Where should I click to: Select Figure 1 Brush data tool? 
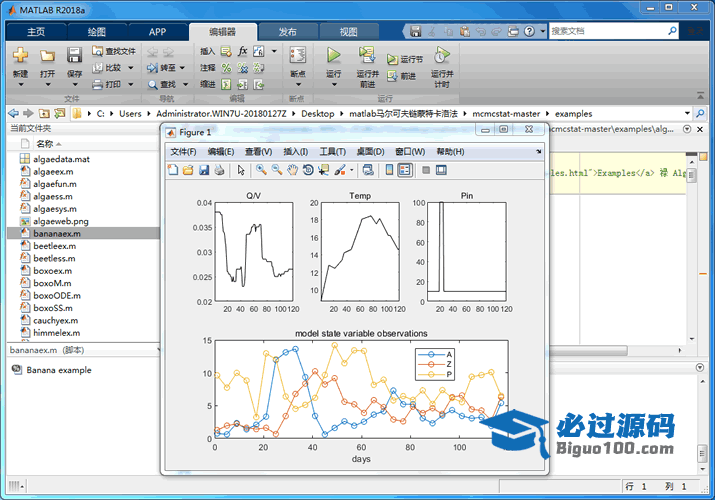(340, 170)
